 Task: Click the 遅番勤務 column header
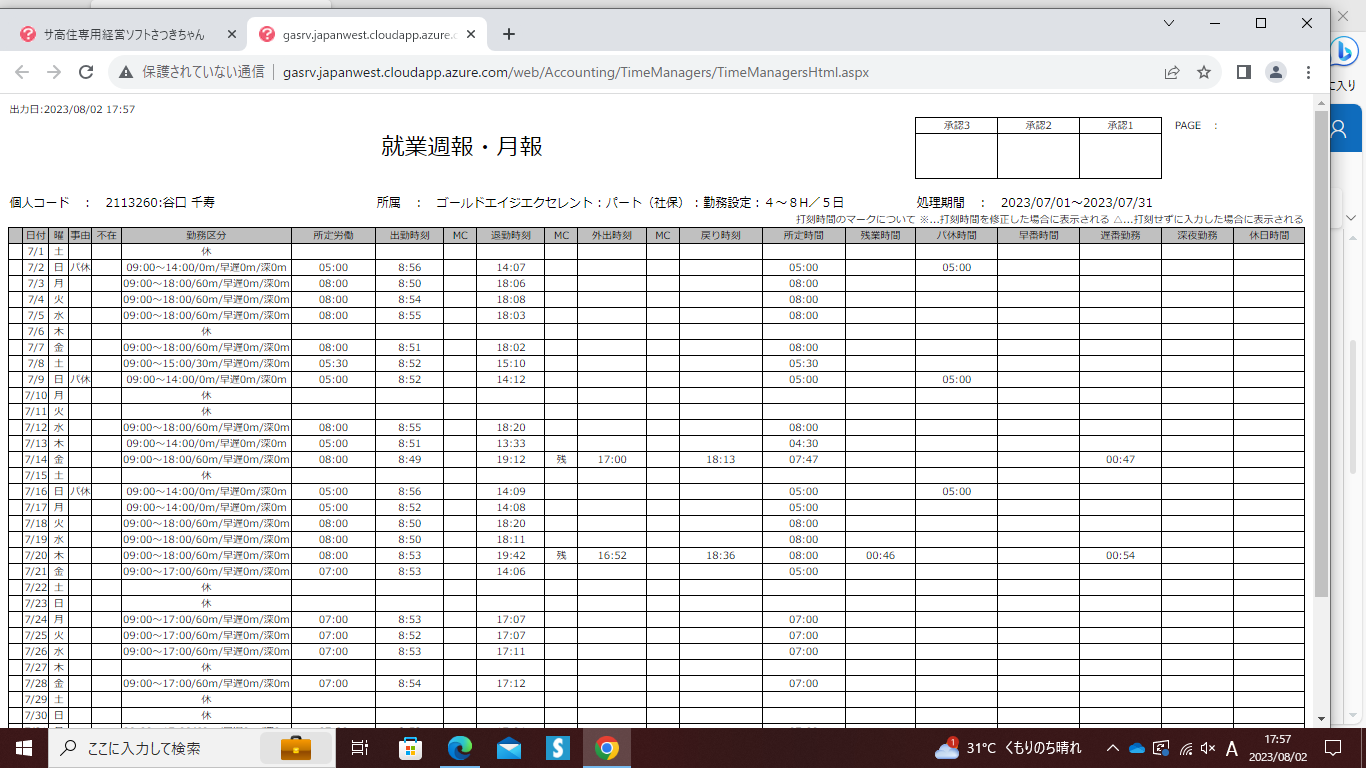1120,235
